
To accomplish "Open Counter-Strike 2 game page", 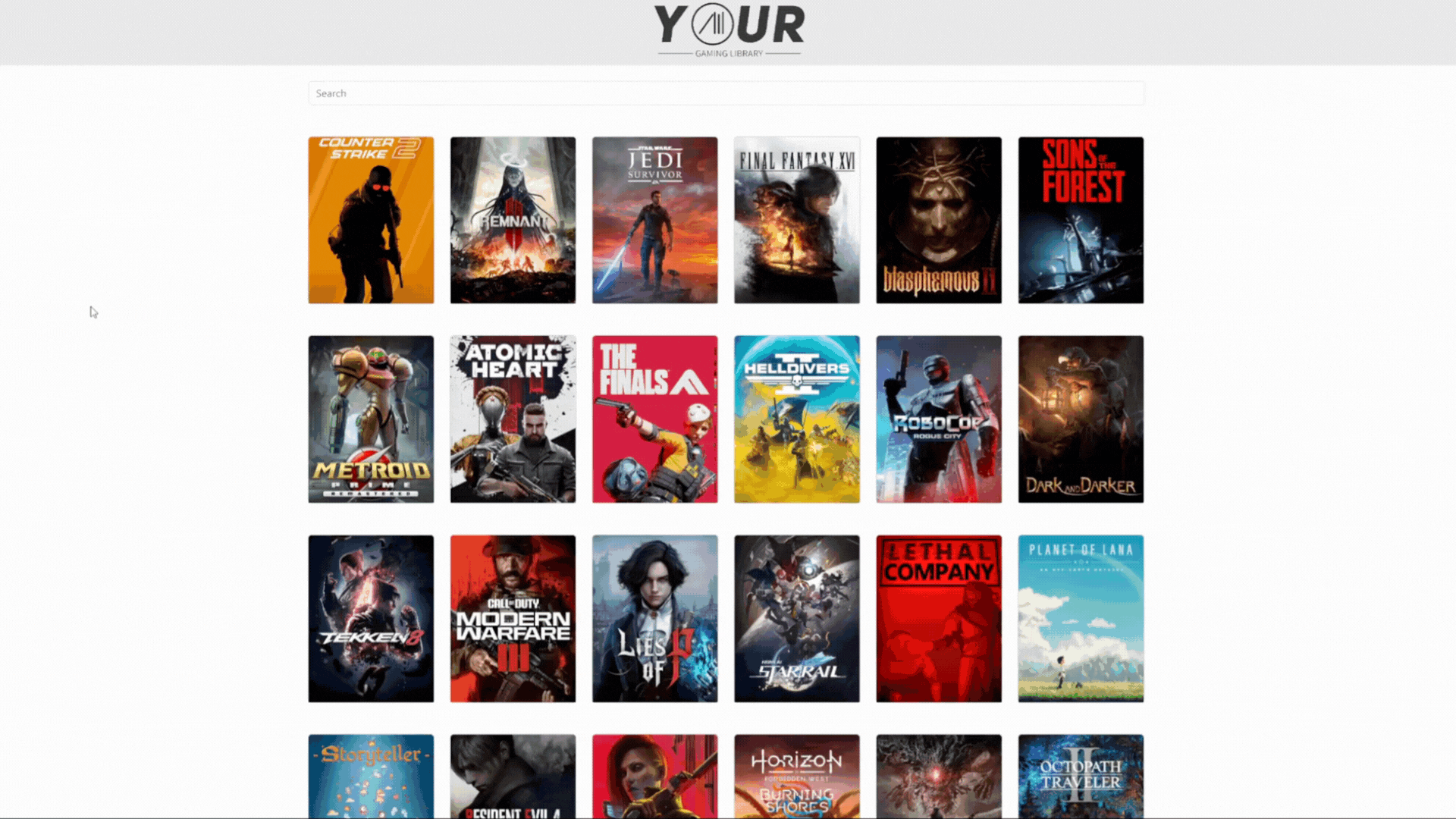I will [370, 219].
